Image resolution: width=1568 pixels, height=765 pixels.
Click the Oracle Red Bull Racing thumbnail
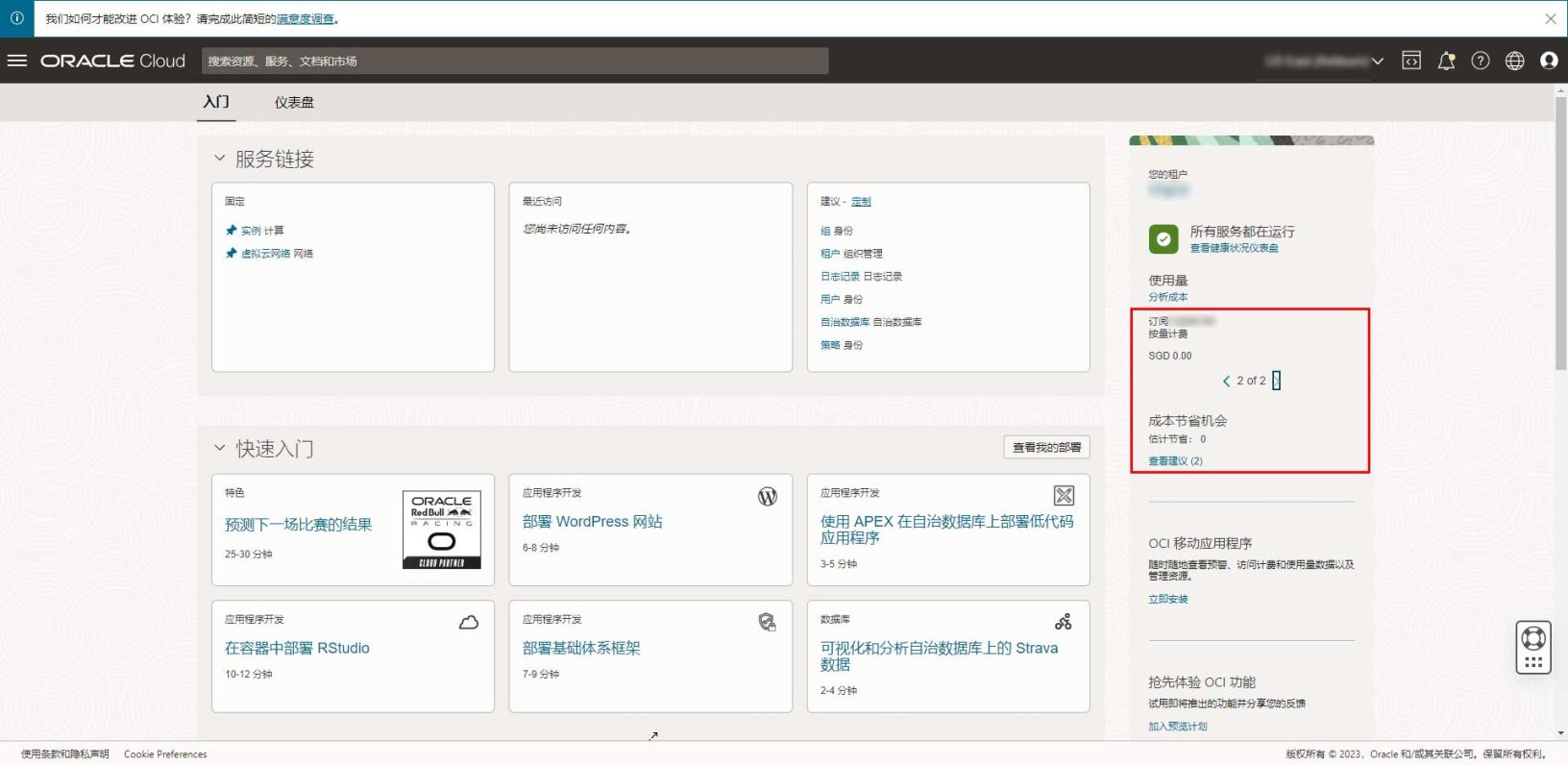tap(441, 530)
